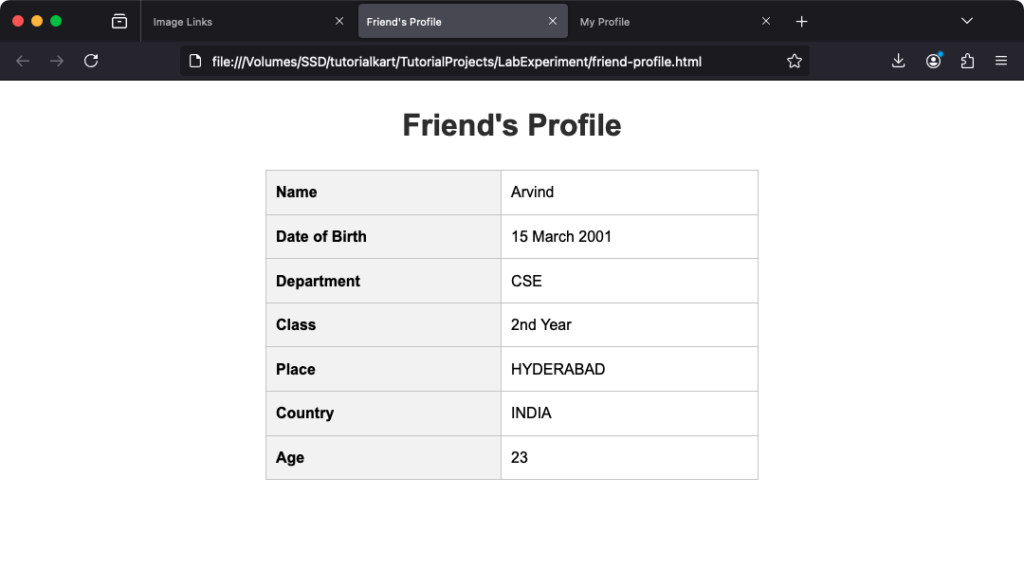Close the My Profile tab

coord(766,21)
